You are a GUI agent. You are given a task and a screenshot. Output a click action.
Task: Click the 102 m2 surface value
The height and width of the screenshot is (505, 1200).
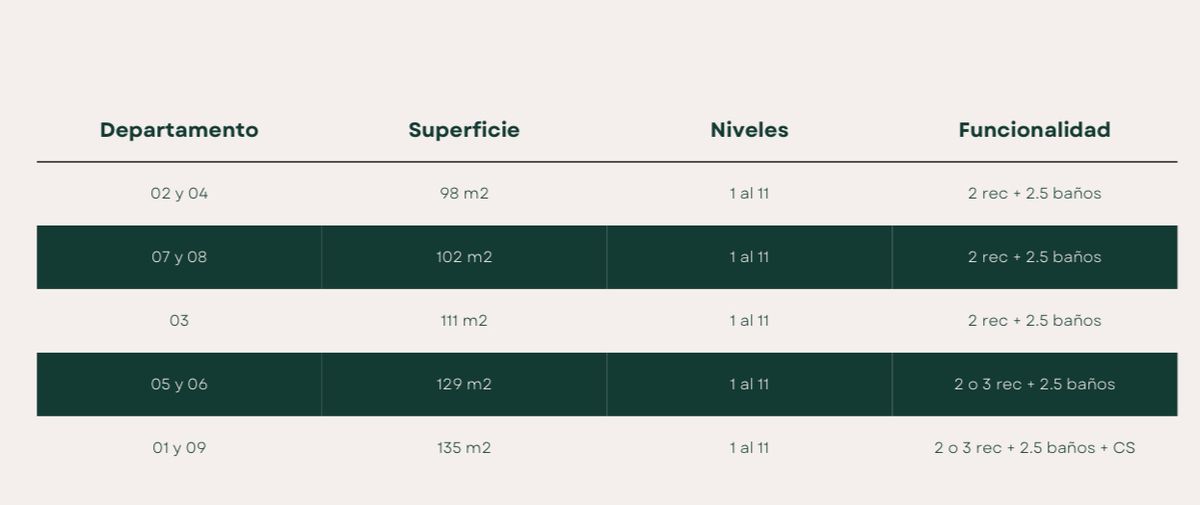point(464,257)
